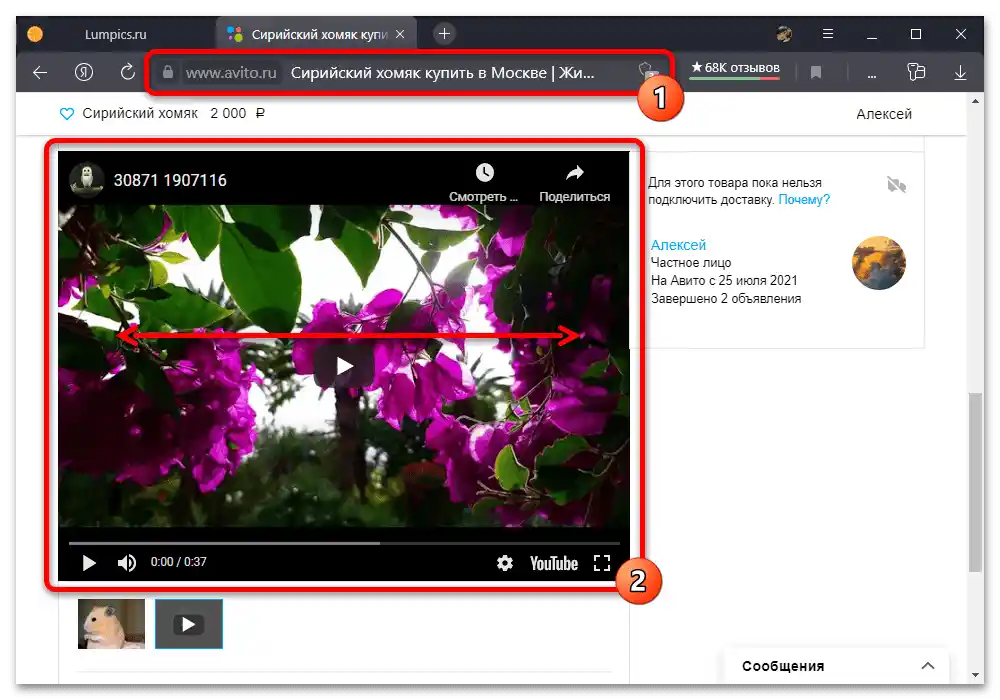Click the www.avito.ru domain in address bar
The width and height of the screenshot is (1000, 700).
tap(231, 73)
